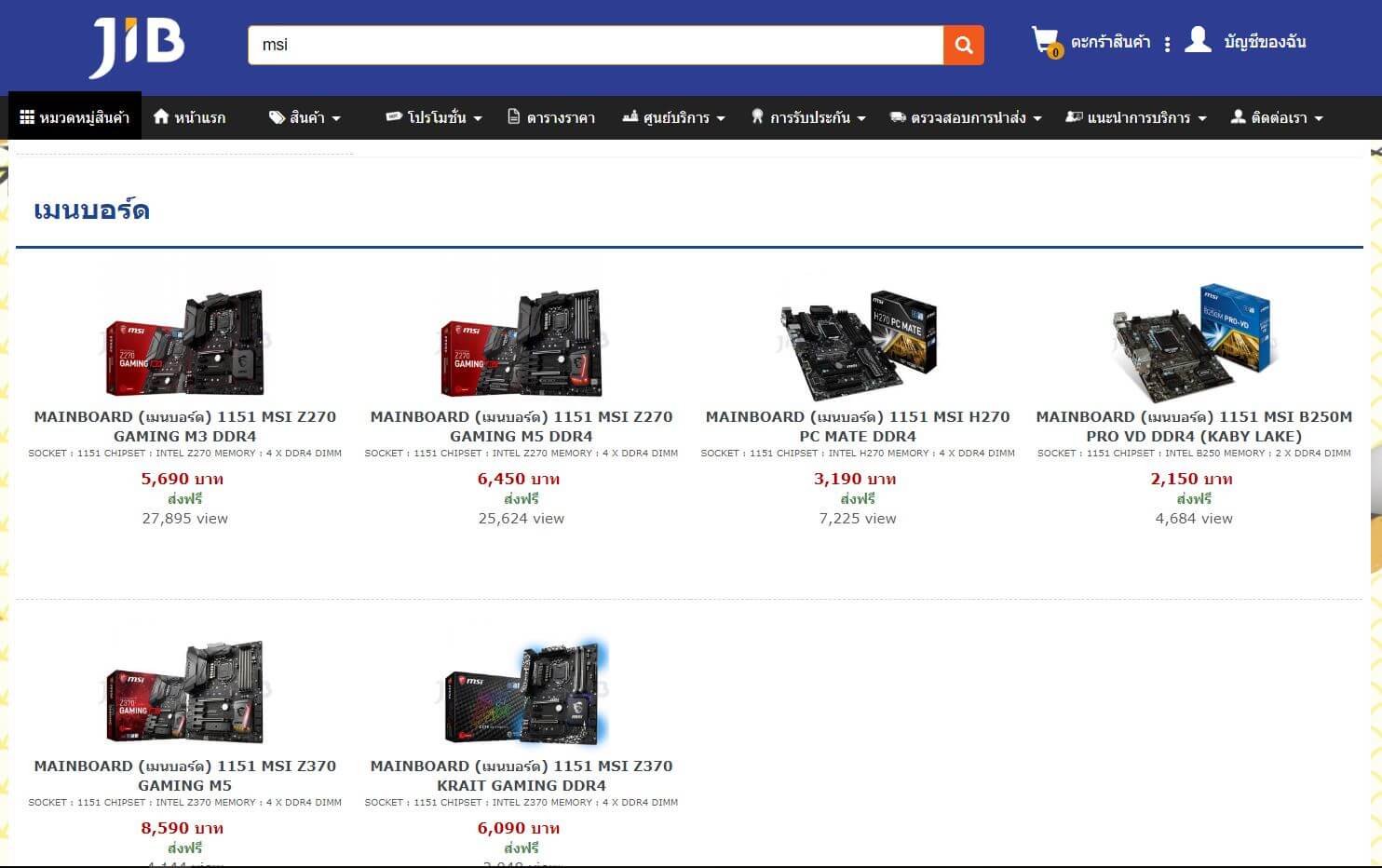Open MSI Z270 GAMING M3 DDR4 product title

(185, 427)
